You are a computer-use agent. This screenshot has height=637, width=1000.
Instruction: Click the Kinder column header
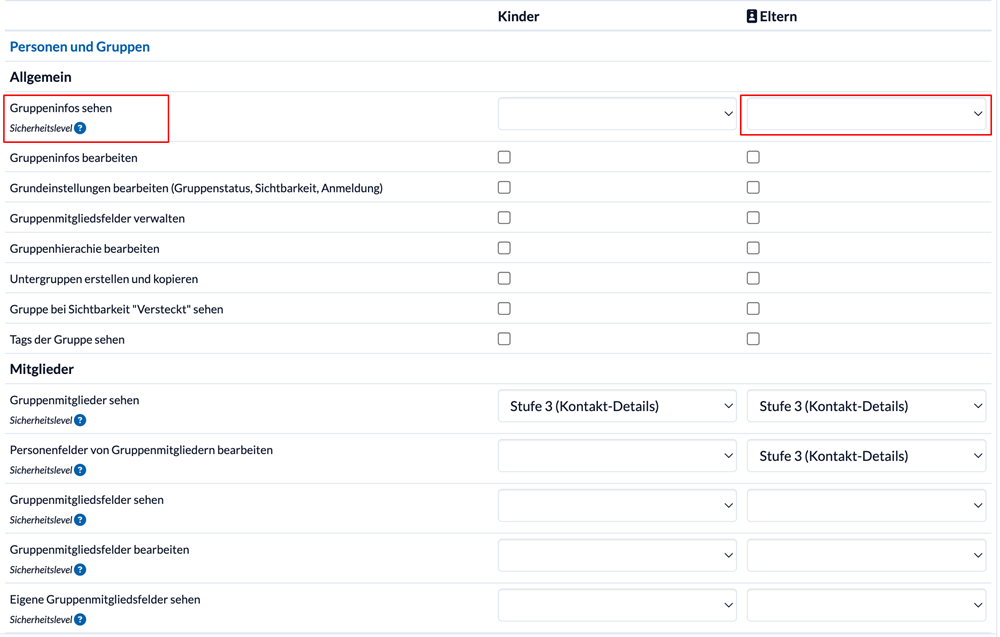click(x=518, y=17)
